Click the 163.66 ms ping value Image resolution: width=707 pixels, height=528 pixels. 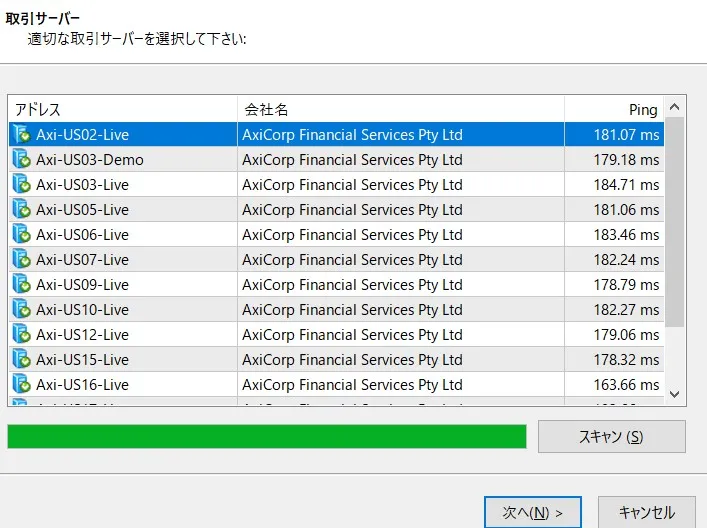[x=626, y=385]
